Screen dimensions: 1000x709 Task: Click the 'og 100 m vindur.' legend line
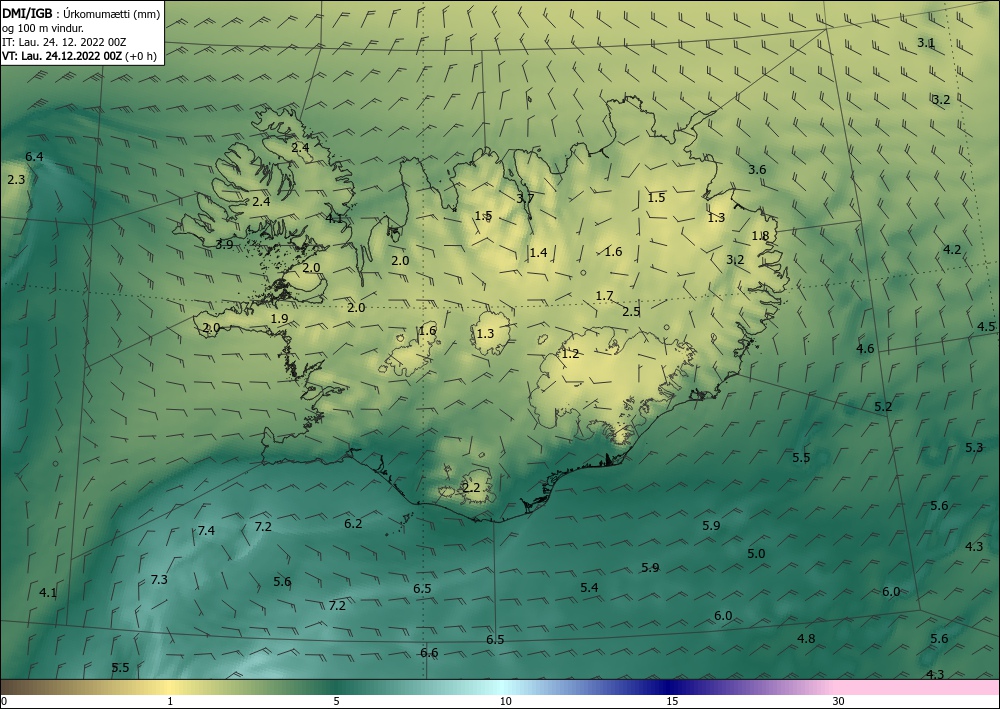tap(43, 28)
